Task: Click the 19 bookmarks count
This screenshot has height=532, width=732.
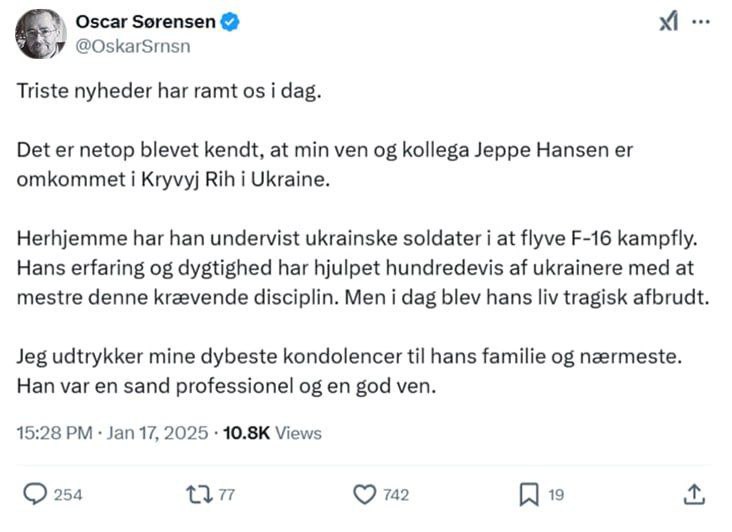Action: pyautogui.click(x=557, y=495)
